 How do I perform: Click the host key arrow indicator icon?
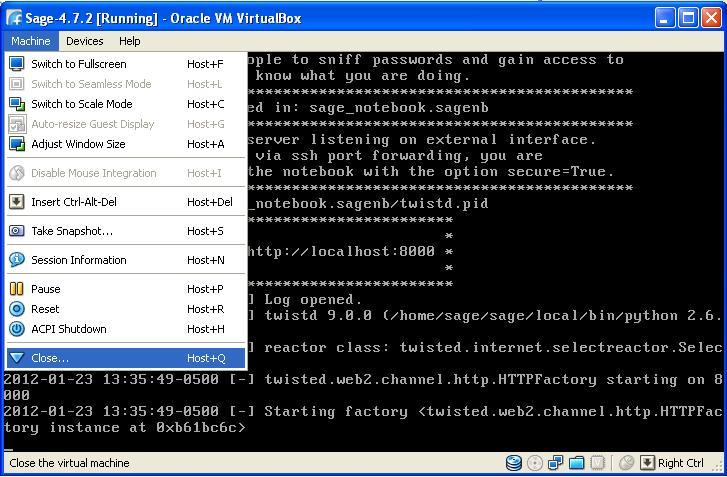pyautogui.click(x=647, y=463)
